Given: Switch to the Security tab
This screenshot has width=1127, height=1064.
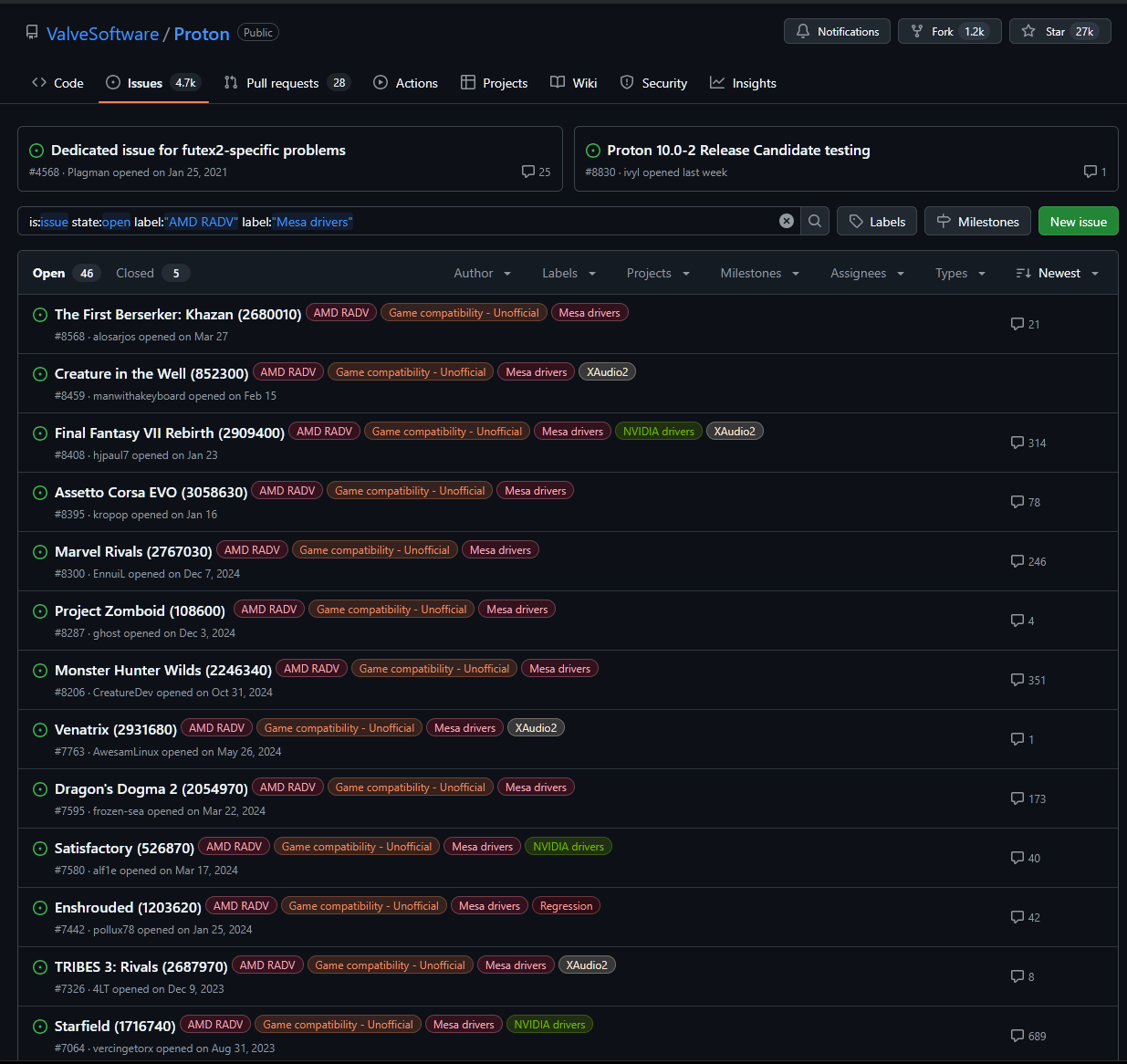Looking at the screenshot, I should 653,83.
